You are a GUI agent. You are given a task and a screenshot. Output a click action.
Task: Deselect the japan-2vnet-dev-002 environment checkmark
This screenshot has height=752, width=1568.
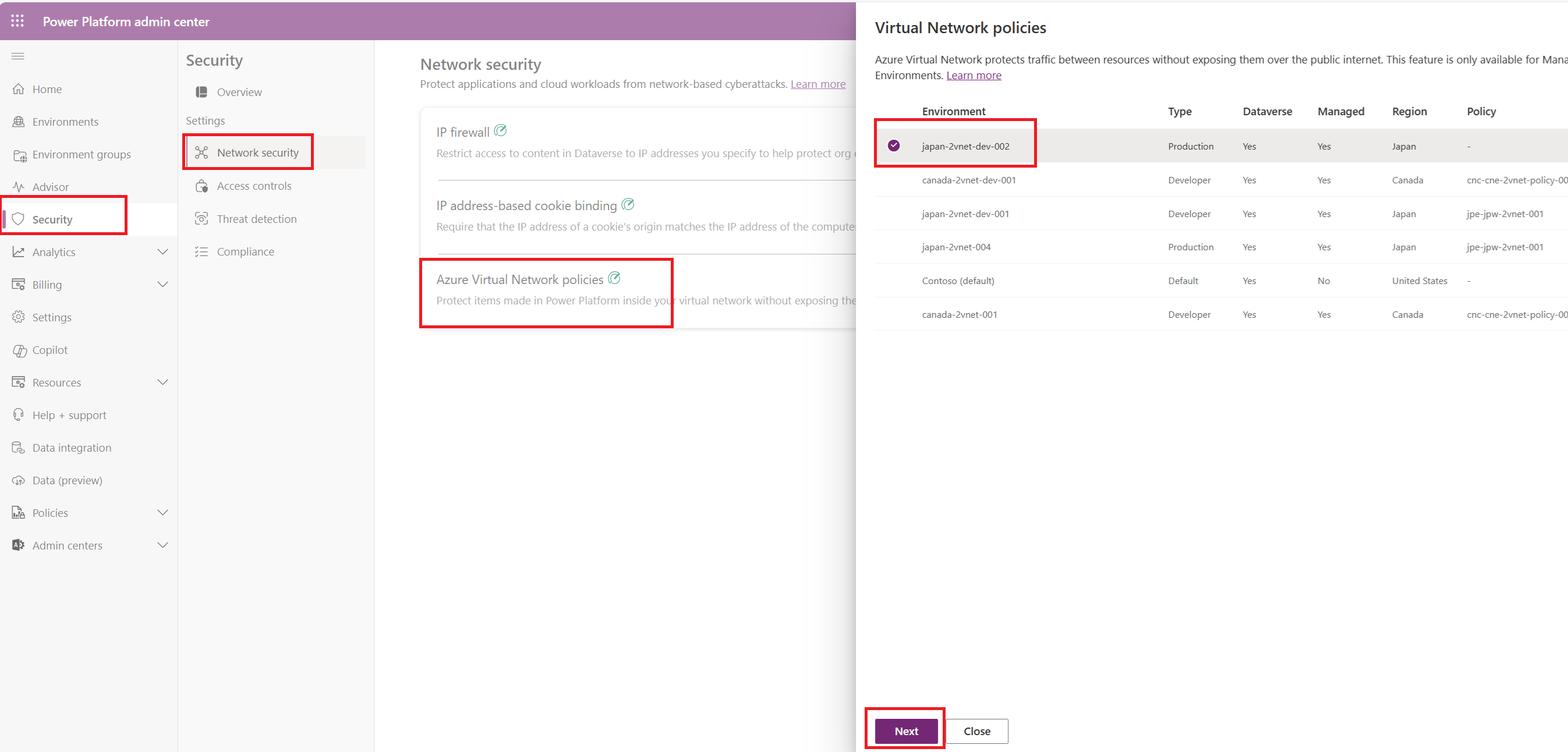pos(893,146)
